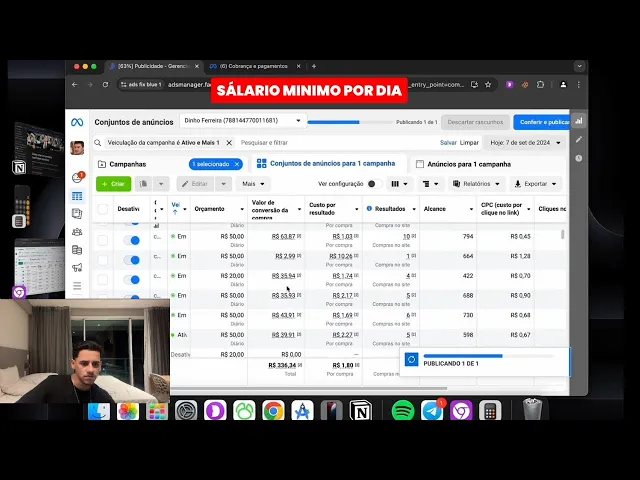Open the Calculator app in the Dock
The image size is (640, 480).
pyautogui.click(x=490, y=411)
